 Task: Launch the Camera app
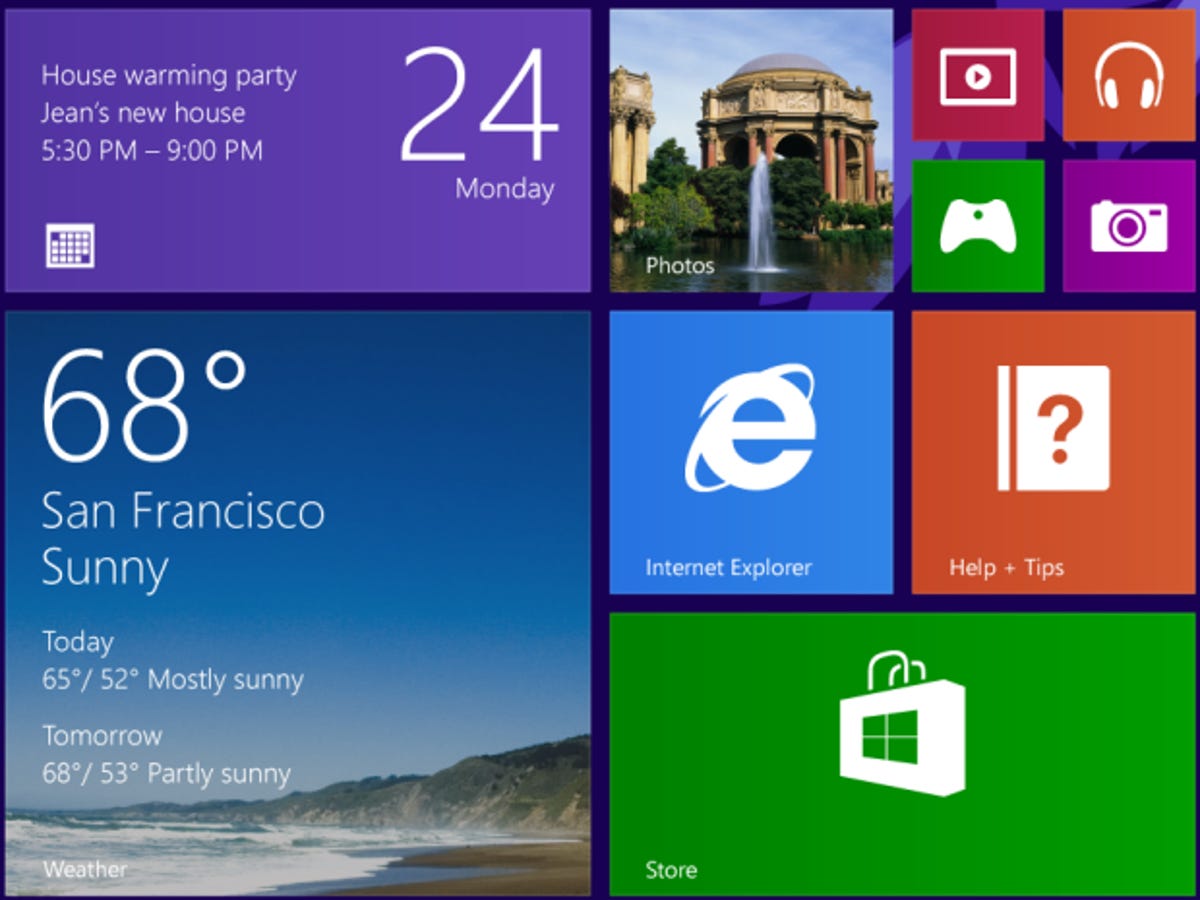[x=1128, y=224]
